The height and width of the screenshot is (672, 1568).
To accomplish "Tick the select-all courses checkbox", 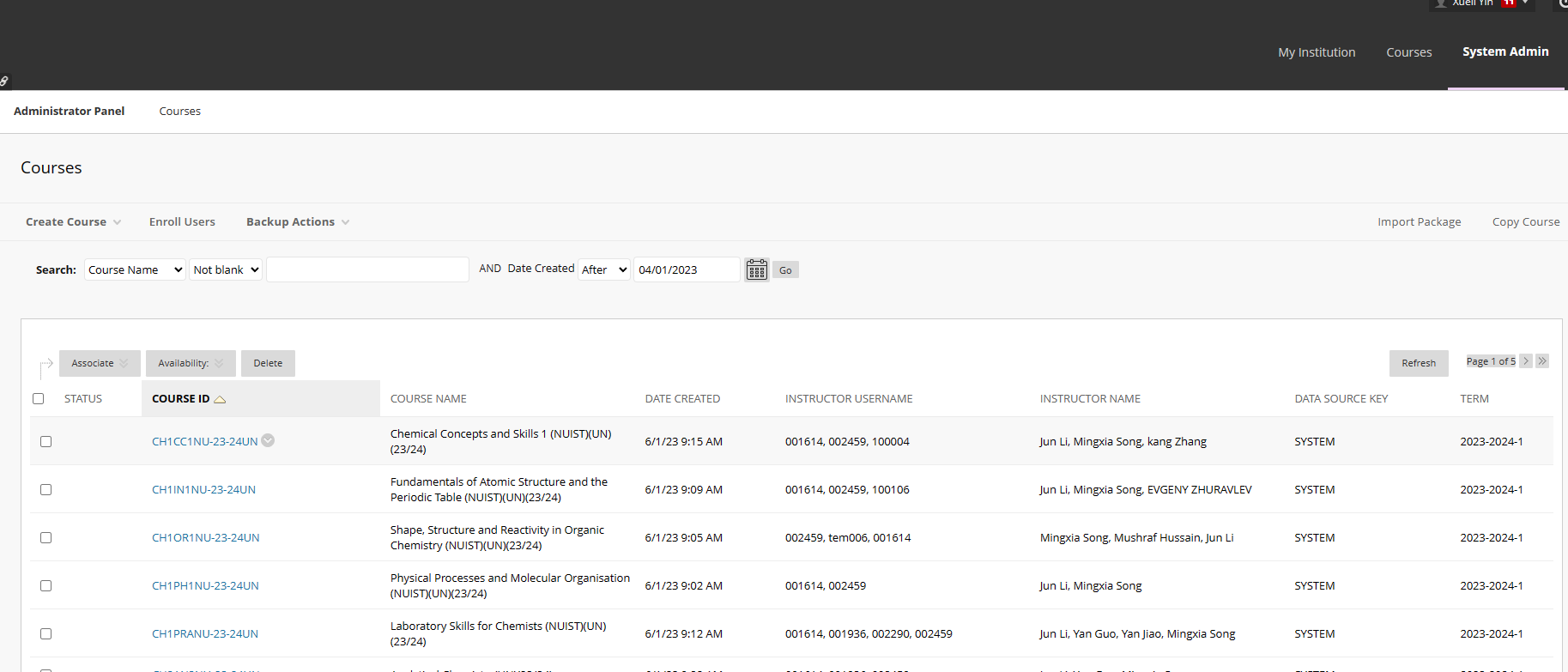I will (x=38, y=398).
